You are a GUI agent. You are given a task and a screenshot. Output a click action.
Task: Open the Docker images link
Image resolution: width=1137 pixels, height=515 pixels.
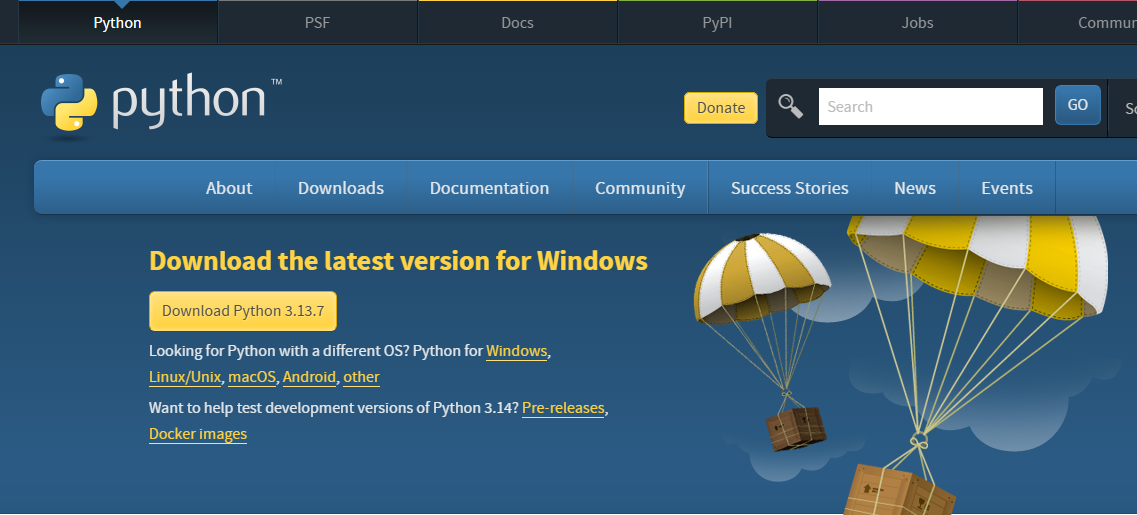(198, 434)
